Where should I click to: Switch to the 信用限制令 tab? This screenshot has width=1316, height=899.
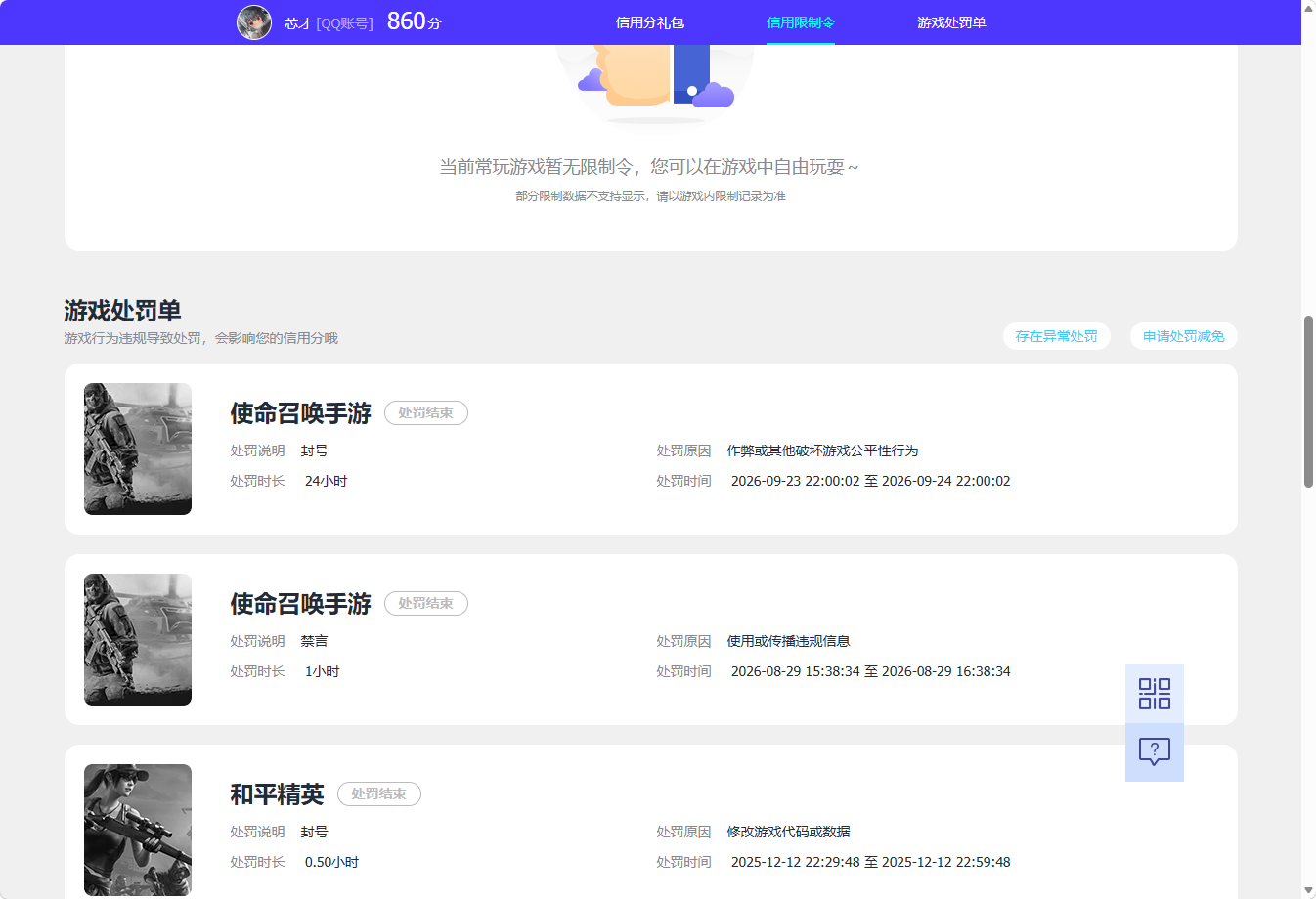tap(801, 22)
